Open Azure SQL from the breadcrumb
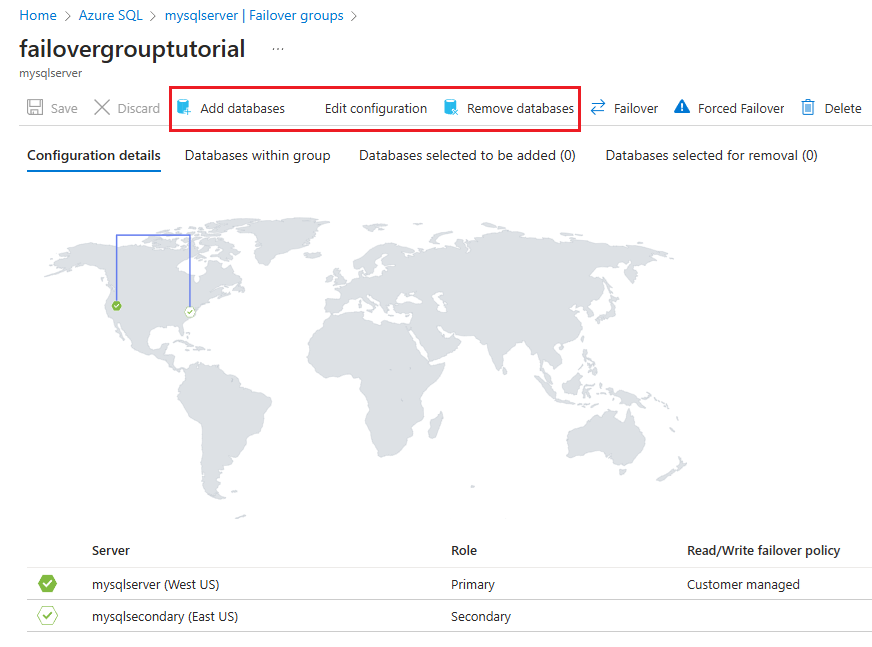 (110, 15)
